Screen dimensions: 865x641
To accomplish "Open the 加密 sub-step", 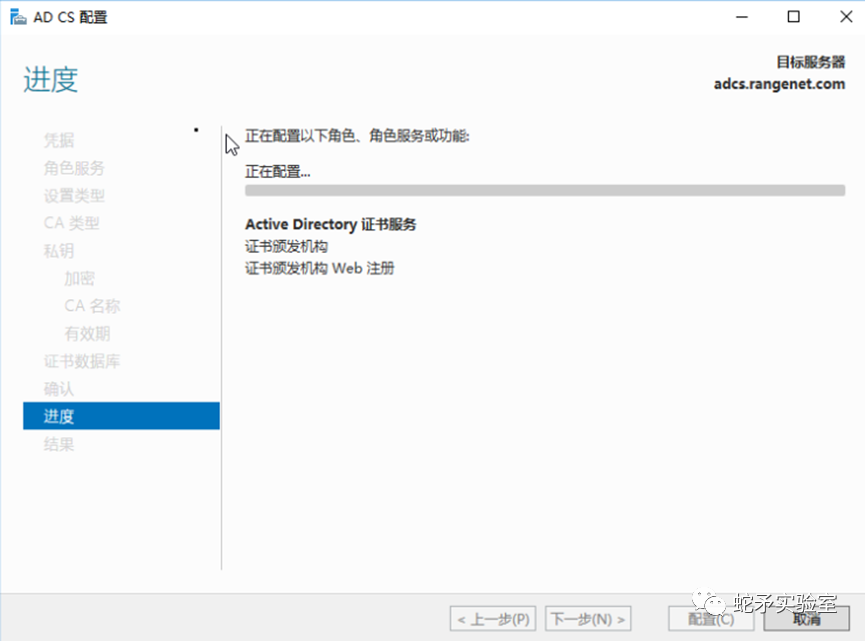I will click(x=79, y=278).
